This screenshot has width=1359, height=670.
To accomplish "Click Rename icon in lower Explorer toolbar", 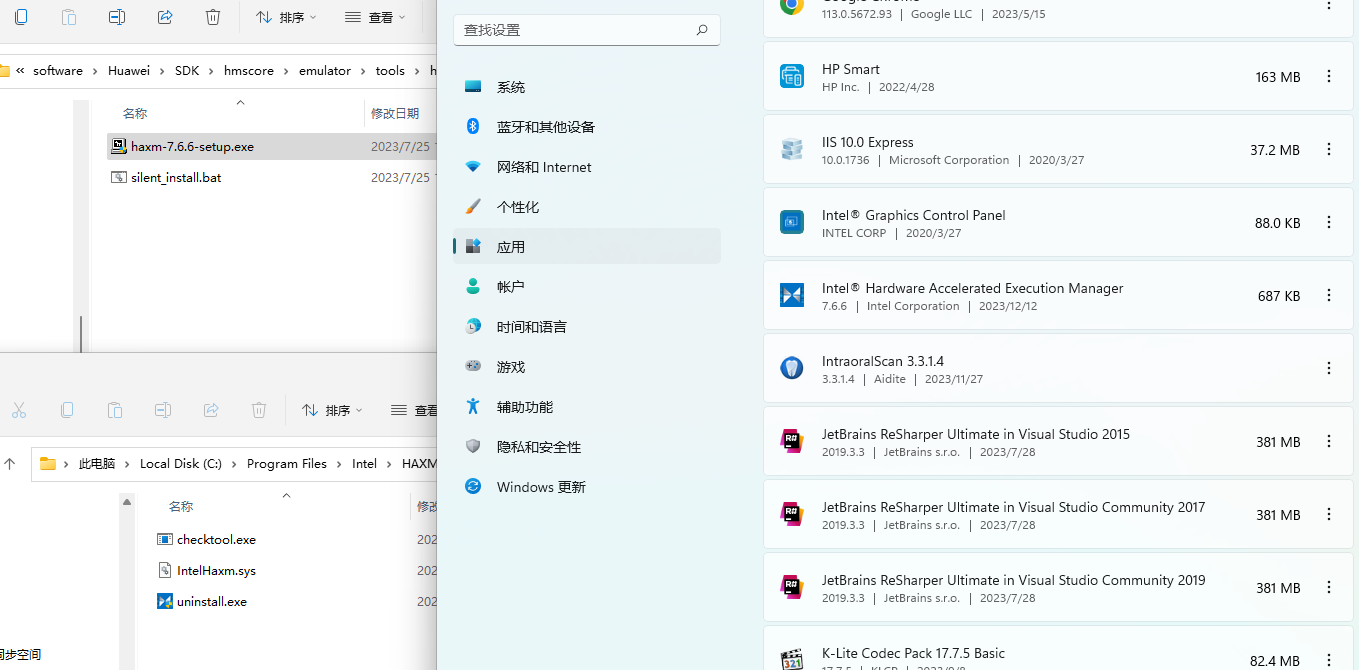I will tap(163, 410).
